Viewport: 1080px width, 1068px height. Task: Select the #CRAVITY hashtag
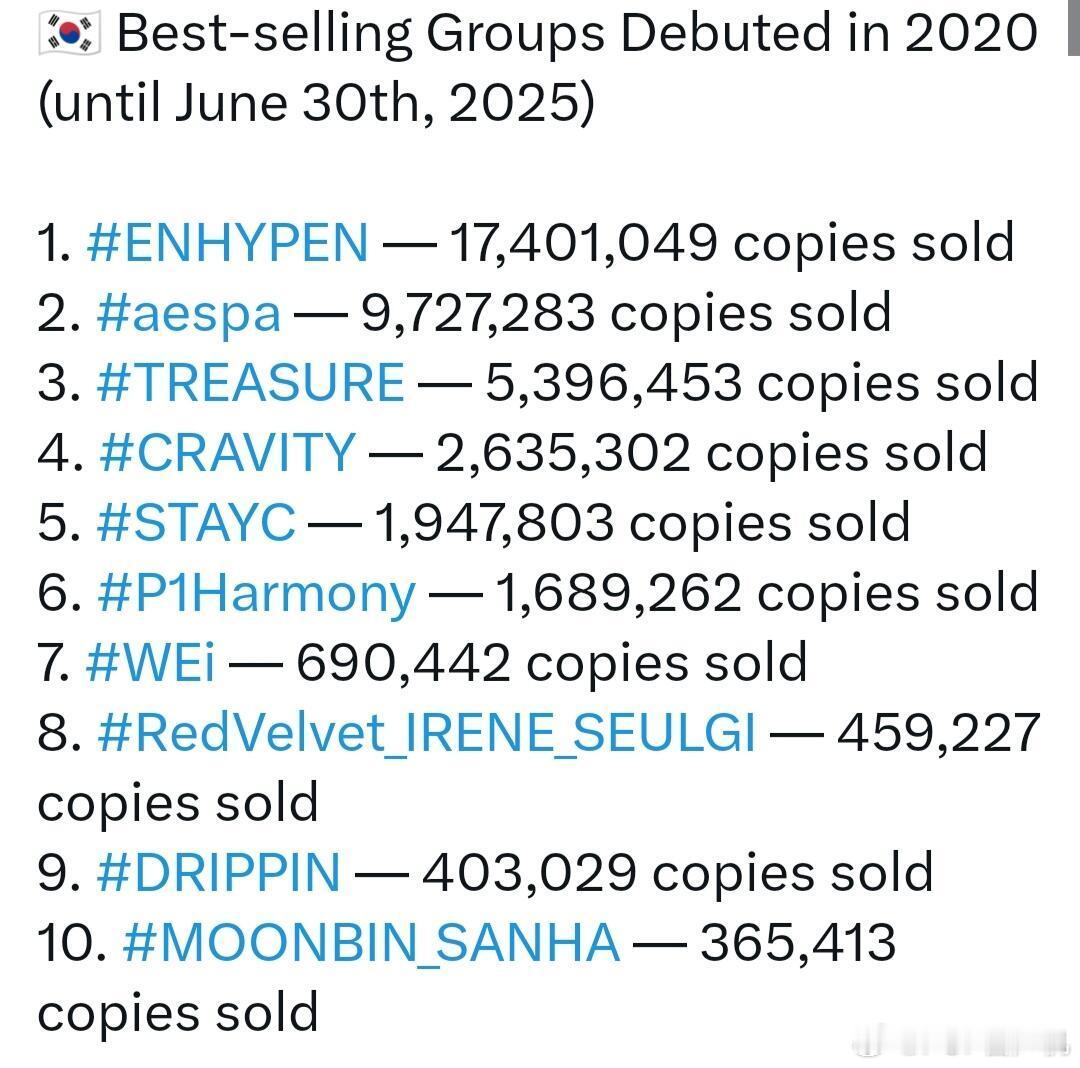227,453
